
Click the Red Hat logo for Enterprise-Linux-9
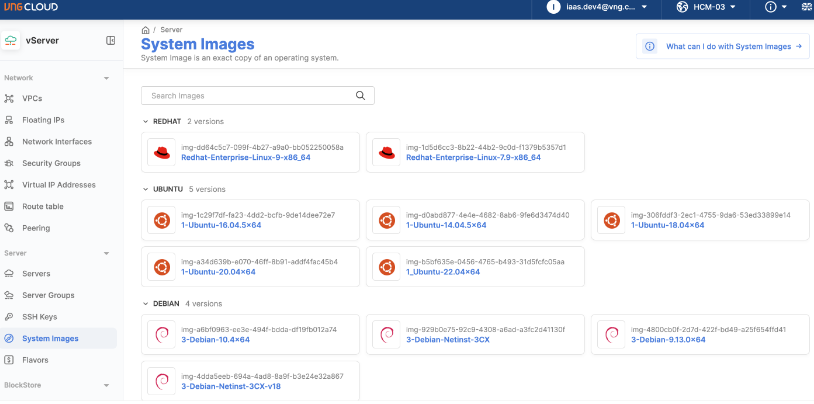pos(161,152)
